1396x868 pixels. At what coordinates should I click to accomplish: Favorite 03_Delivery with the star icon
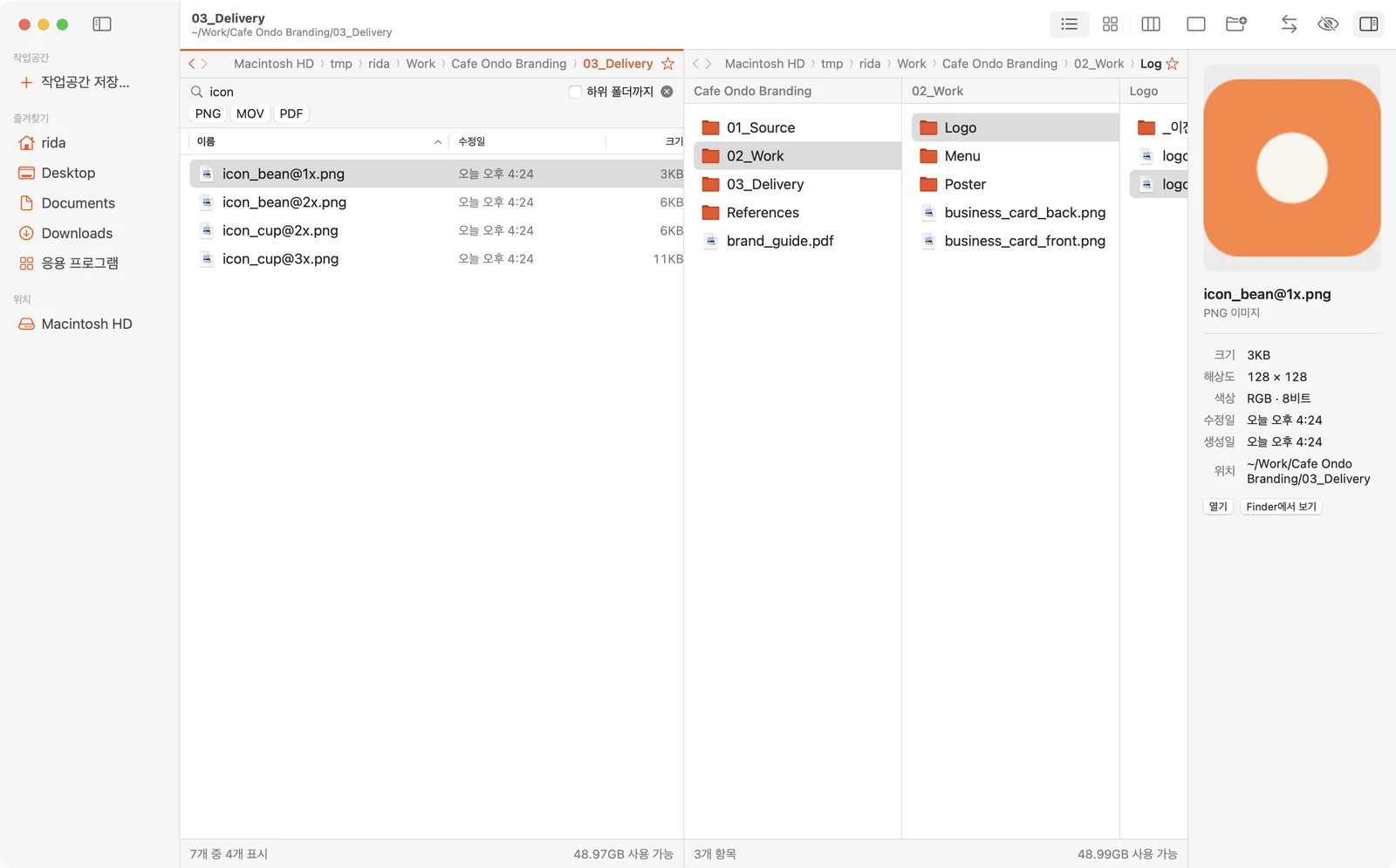[667, 64]
